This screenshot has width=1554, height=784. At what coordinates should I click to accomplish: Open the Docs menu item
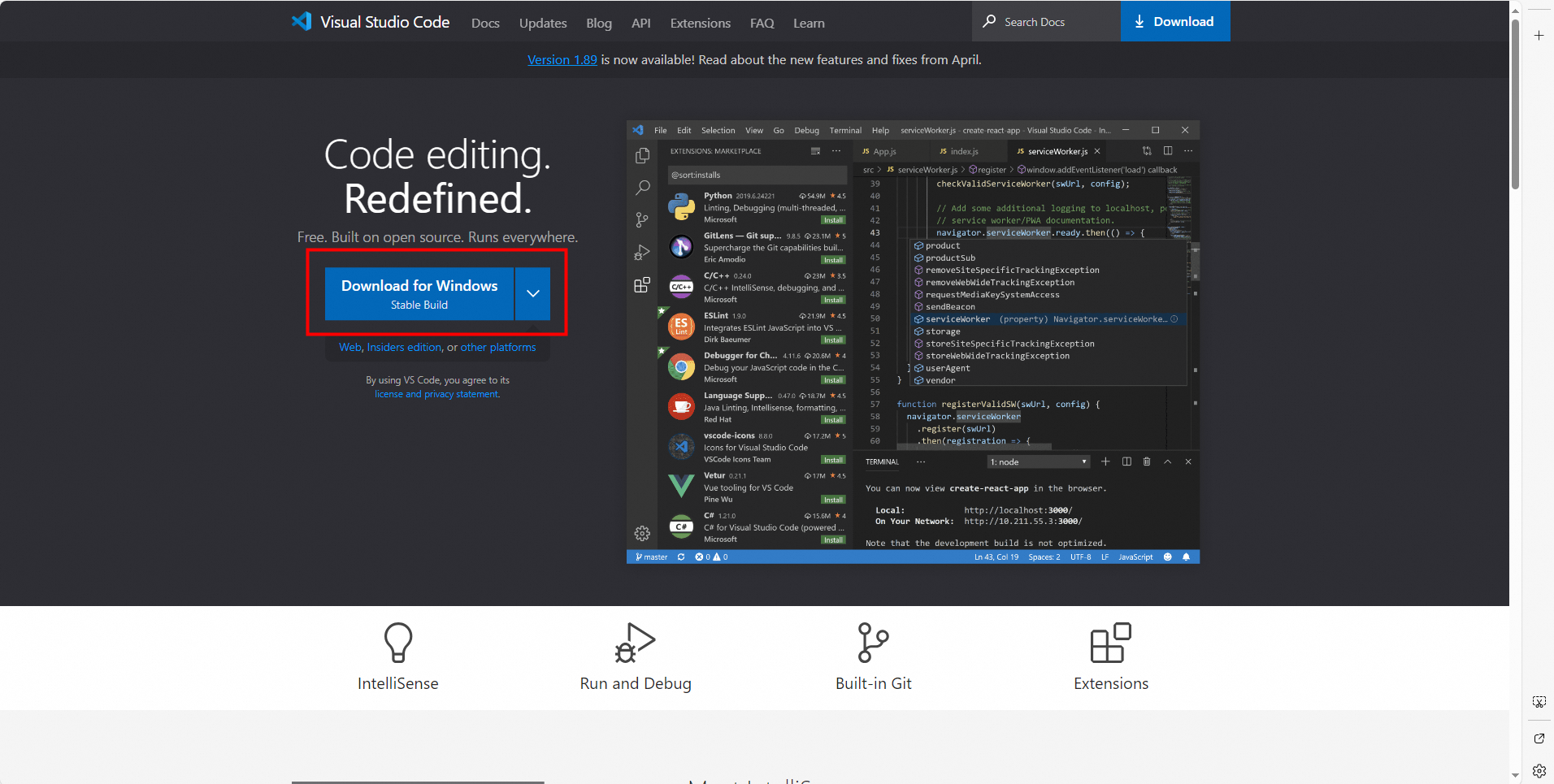[485, 24]
